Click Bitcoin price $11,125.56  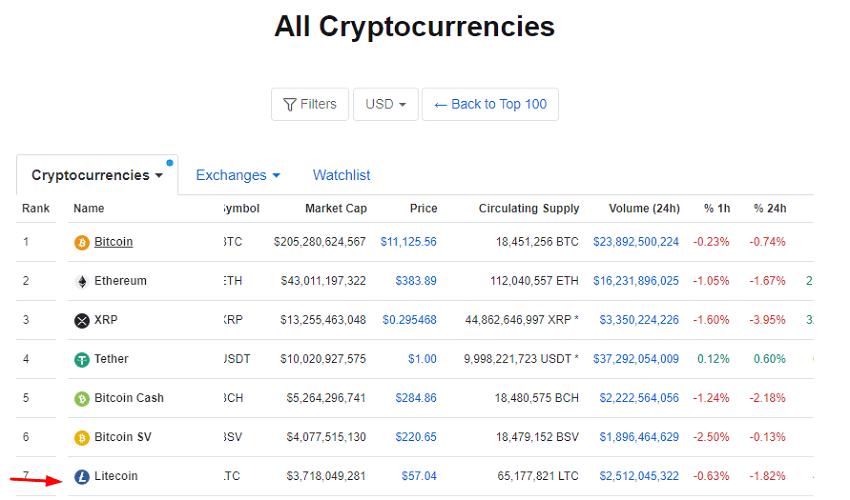[x=408, y=242]
